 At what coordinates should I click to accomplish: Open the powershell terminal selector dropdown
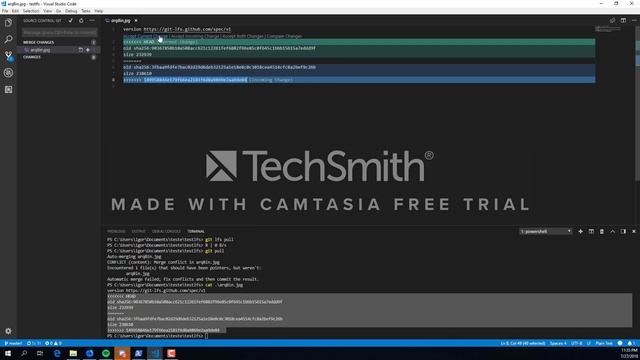pos(545,231)
